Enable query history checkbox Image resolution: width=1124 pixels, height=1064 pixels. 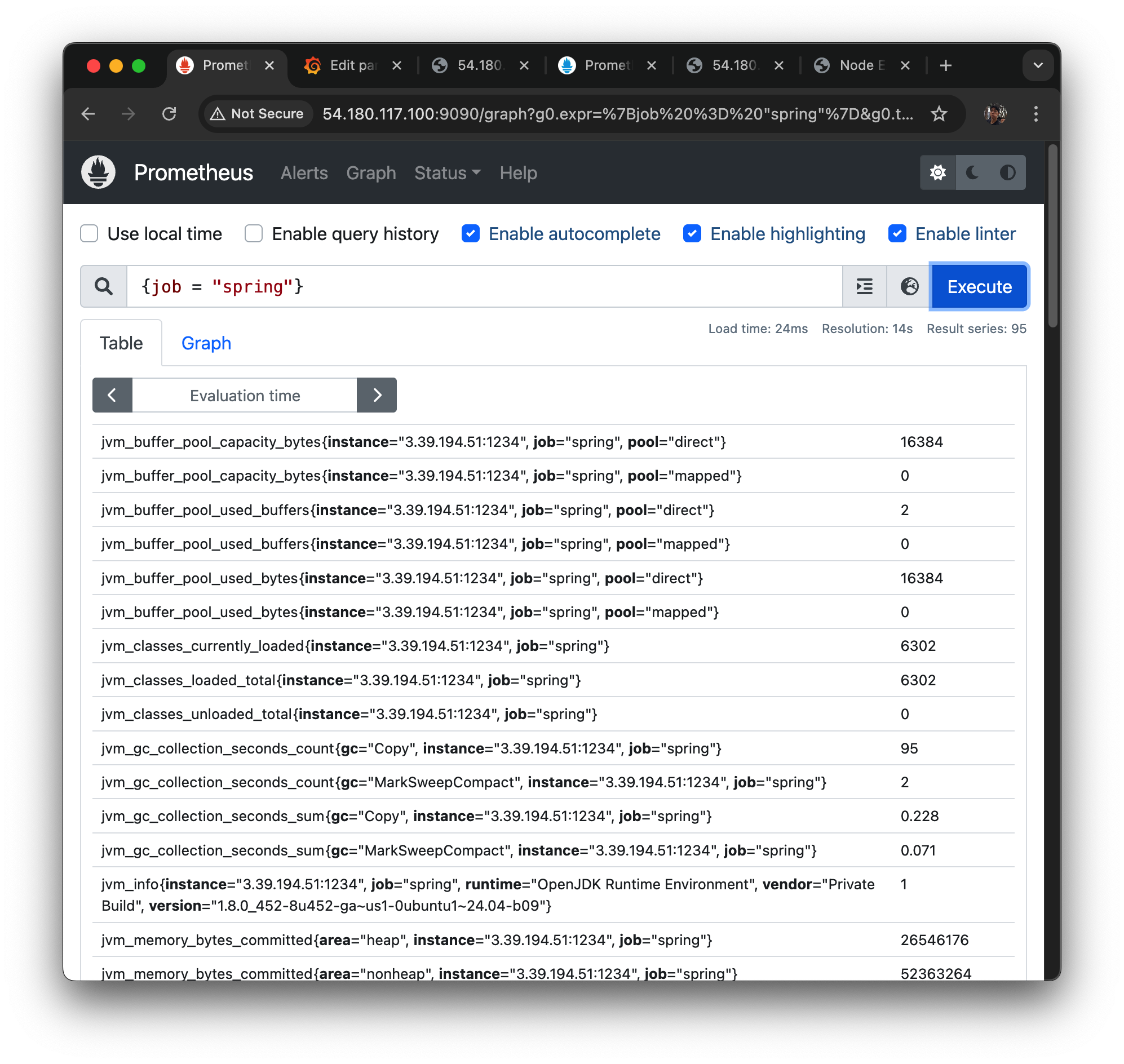coord(254,234)
